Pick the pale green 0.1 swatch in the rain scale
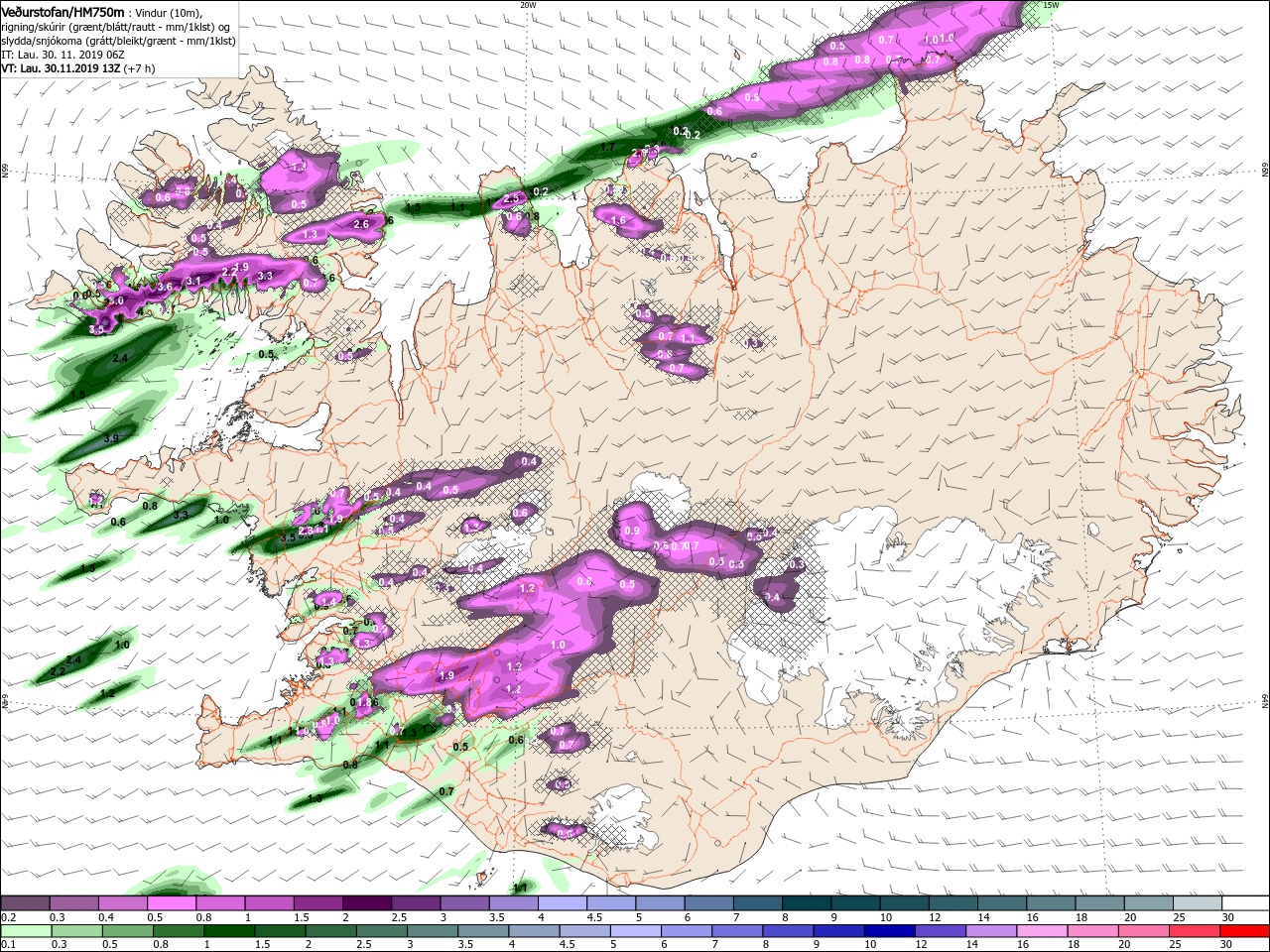 (25, 931)
